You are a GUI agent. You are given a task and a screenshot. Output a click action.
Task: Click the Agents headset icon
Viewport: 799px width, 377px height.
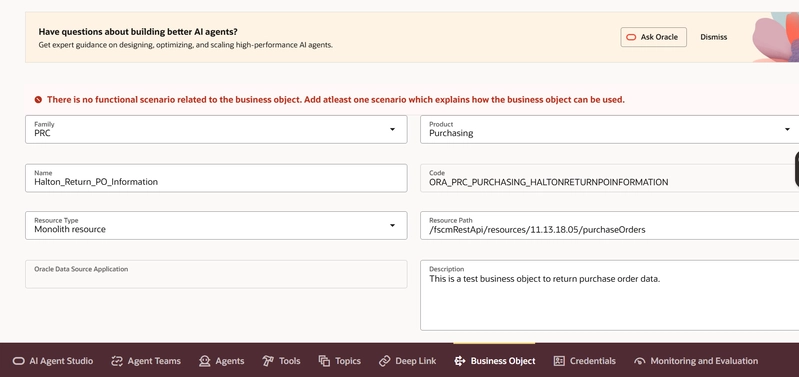click(205, 361)
